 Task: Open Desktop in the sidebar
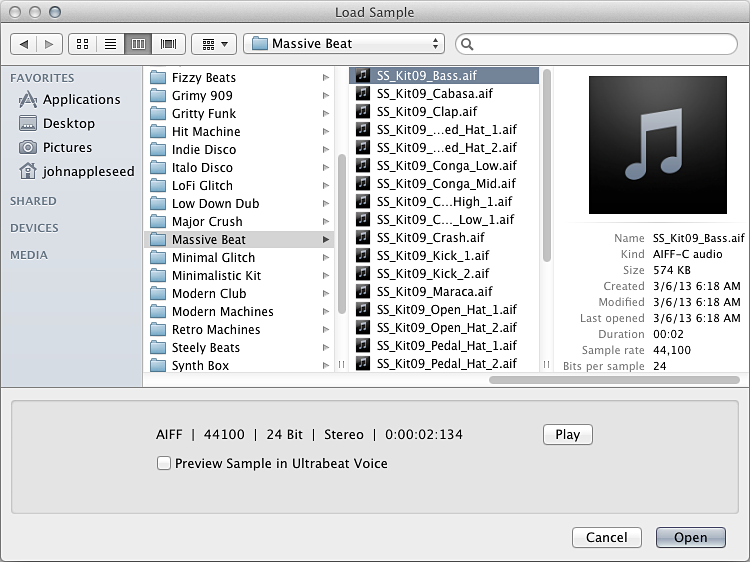[x=57, y=123]
